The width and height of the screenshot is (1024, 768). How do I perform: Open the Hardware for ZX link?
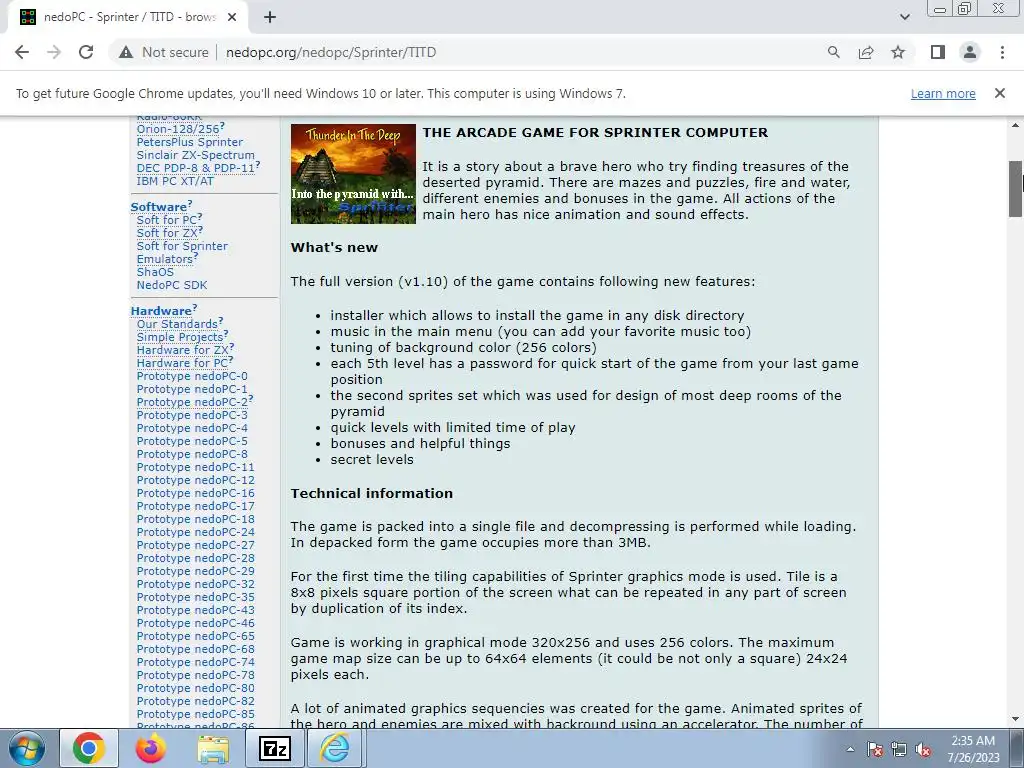click(182, 350)
